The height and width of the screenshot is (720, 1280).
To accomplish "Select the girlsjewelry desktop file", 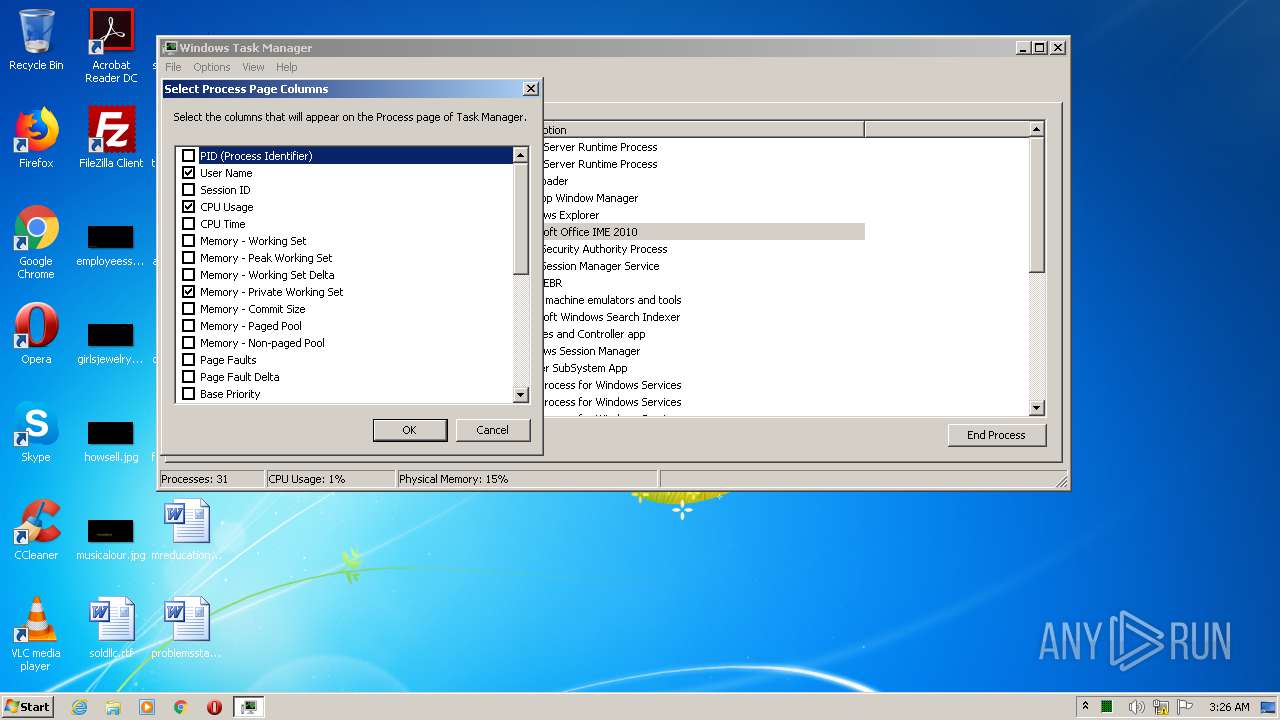I will 111,342.
